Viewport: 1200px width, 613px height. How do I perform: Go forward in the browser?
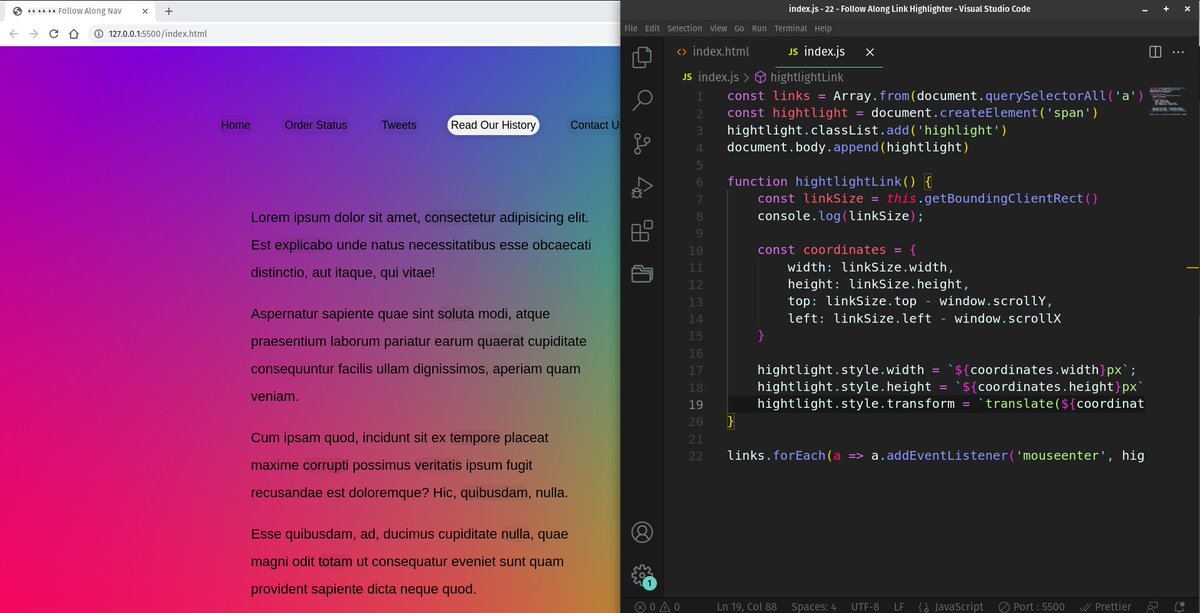pos(34,33)
